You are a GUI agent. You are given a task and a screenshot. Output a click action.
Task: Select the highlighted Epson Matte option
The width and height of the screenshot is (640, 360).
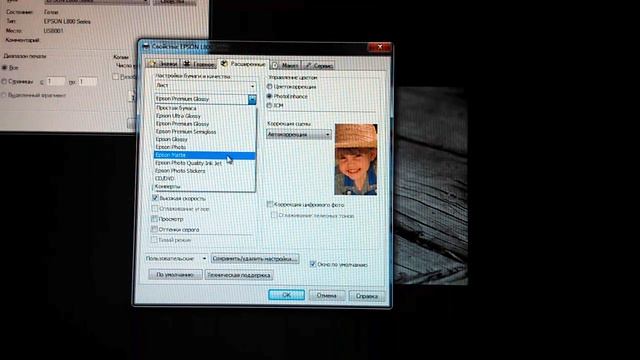click(x=204, y=155)
